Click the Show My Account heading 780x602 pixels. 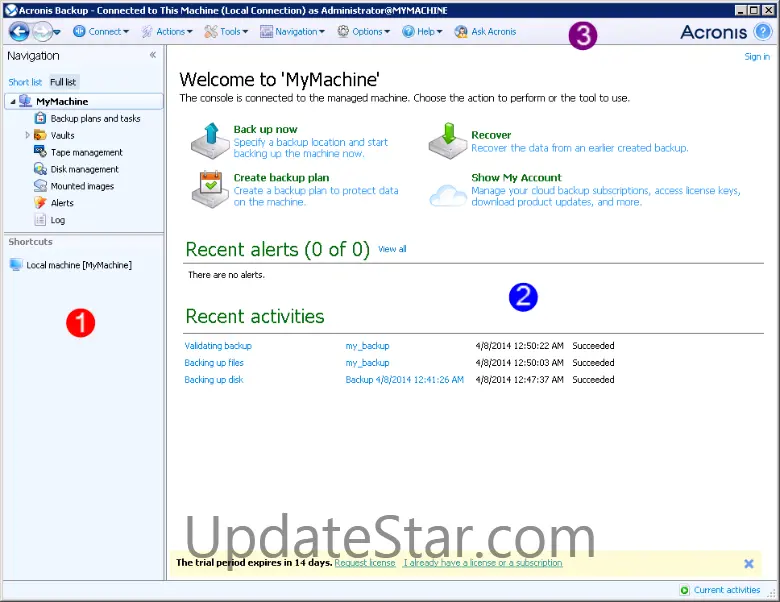pos(516,178)
